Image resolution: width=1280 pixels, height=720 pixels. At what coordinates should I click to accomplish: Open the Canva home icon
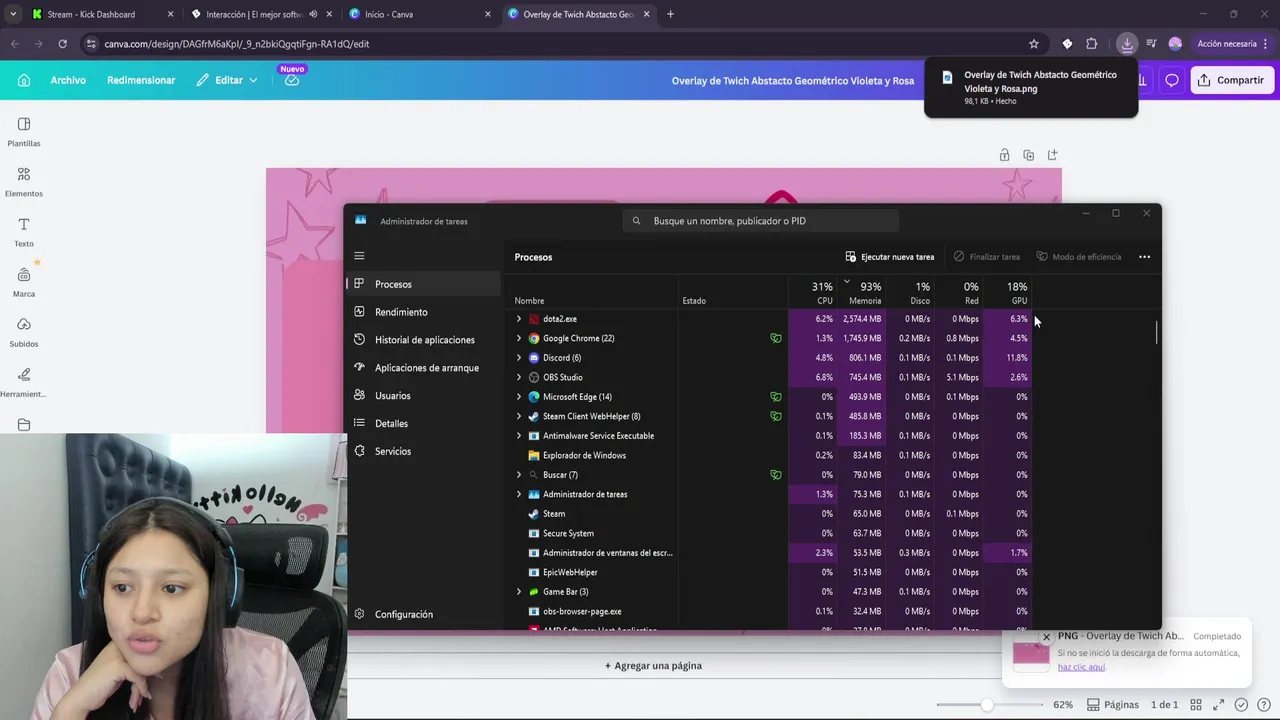pyautogui.click(x=24, y=80)
